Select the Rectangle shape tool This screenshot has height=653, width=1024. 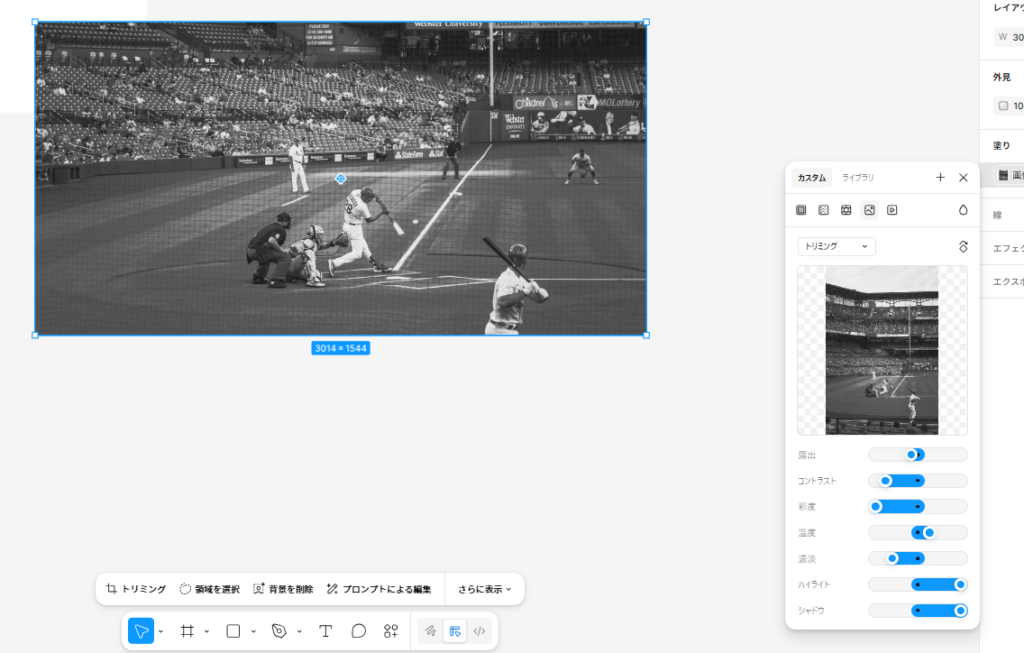233,631
